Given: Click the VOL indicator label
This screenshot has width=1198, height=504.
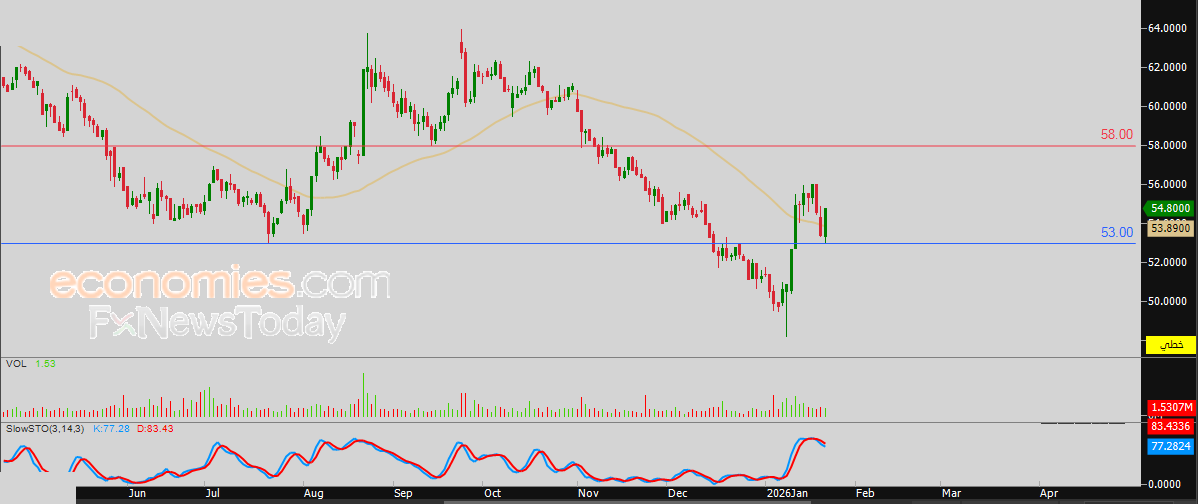Looking at the screenshot, I should tap(15, 364).
